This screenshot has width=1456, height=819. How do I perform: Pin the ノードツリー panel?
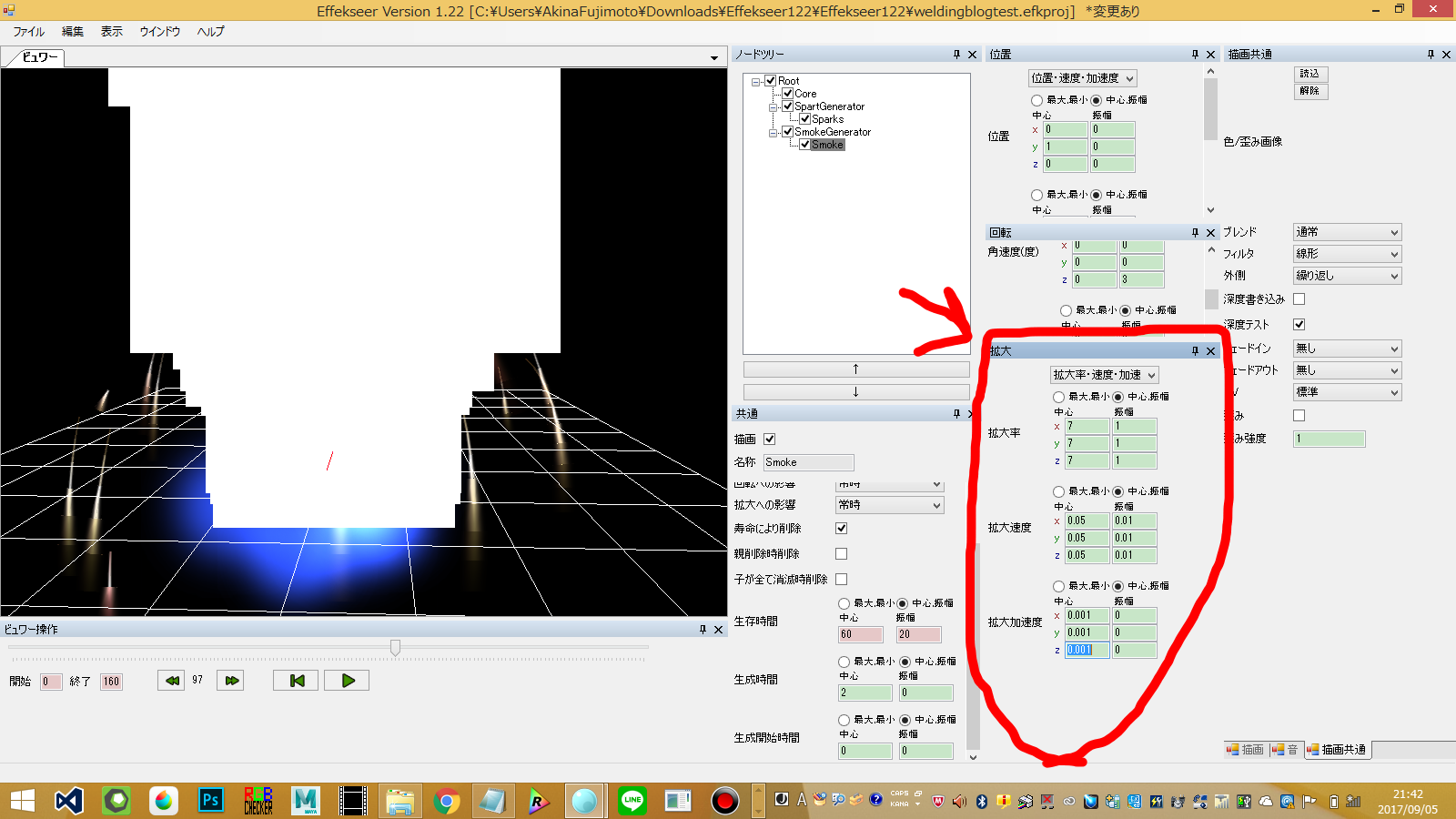click(x=956, y=55)
